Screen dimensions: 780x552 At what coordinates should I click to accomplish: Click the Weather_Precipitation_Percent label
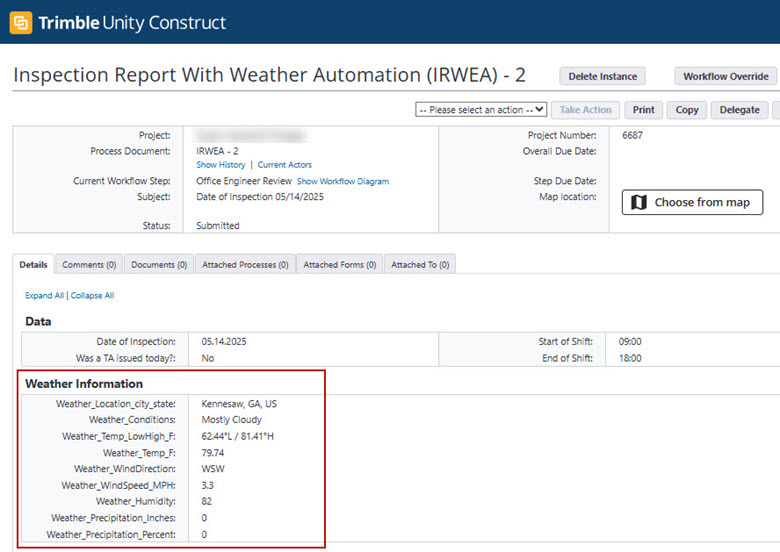coord(111,535)
